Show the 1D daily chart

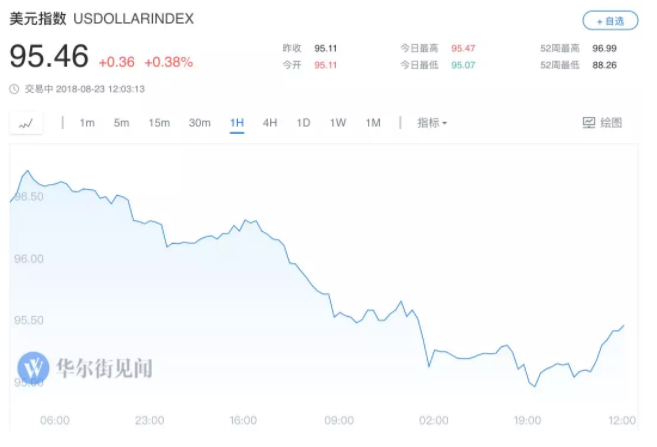303,123
